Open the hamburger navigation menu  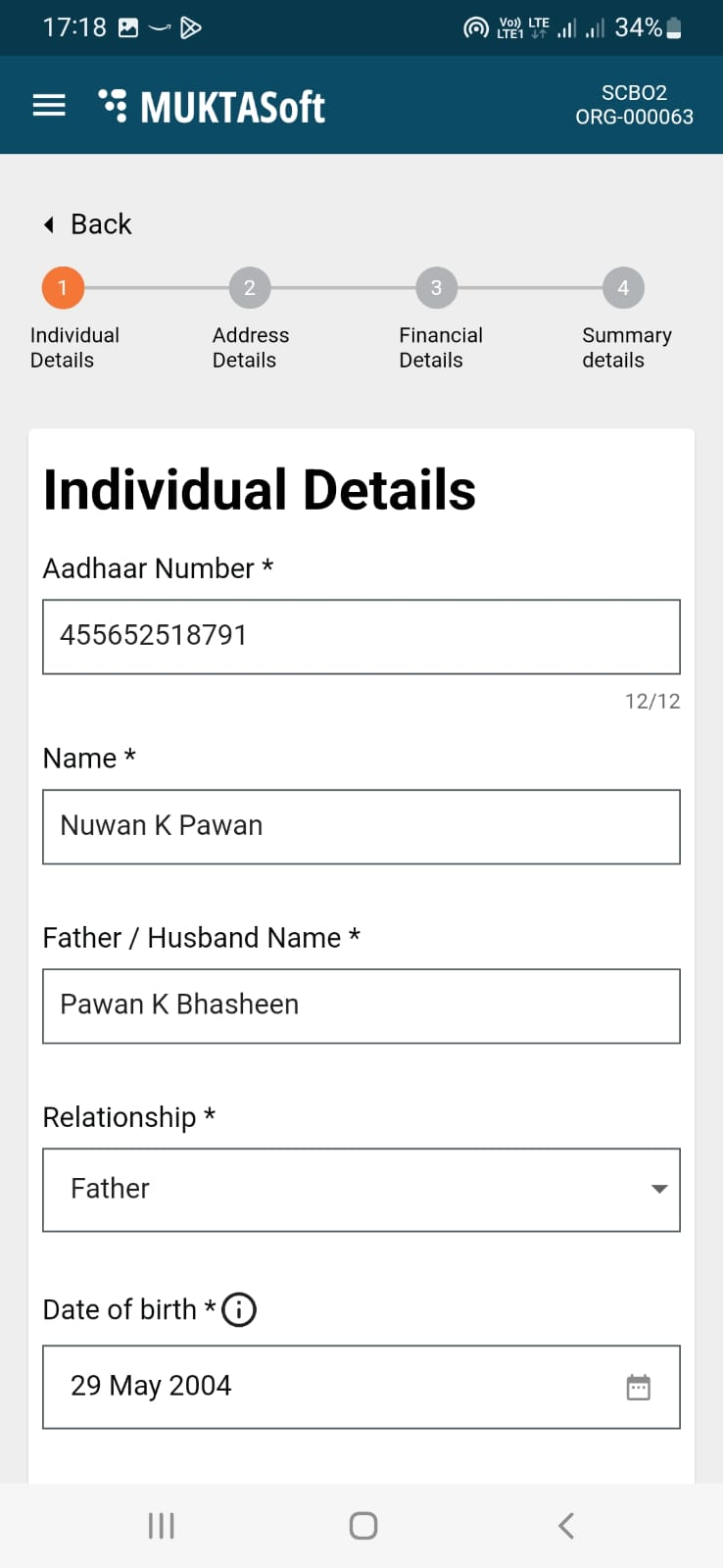click(x=49, y=106)
